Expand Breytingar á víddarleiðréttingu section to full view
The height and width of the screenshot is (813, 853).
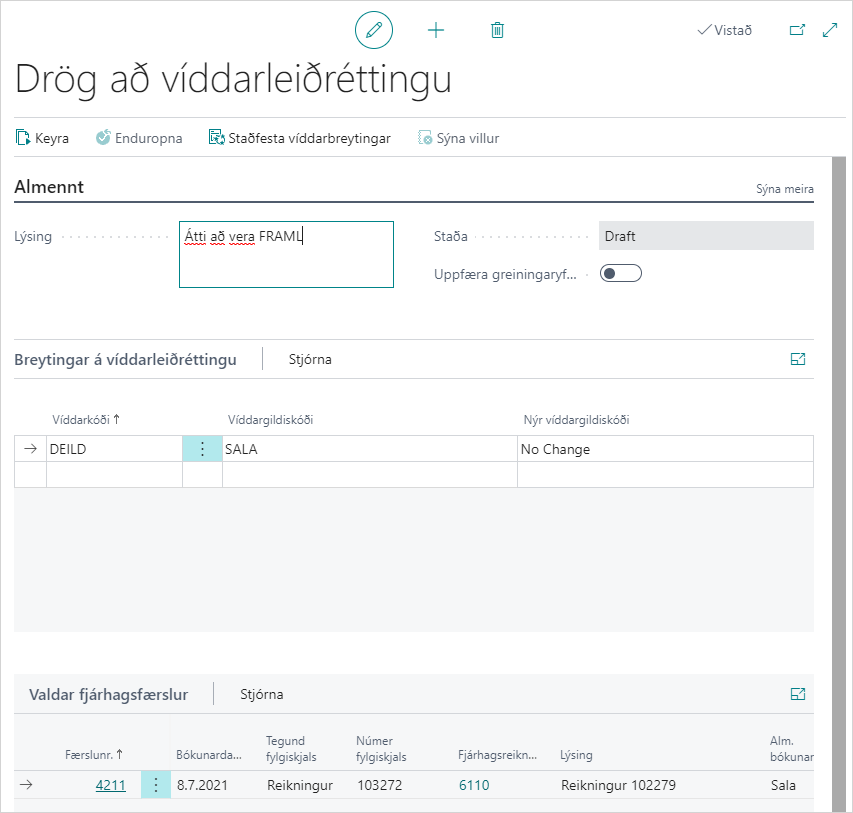(x=798, y=359)
